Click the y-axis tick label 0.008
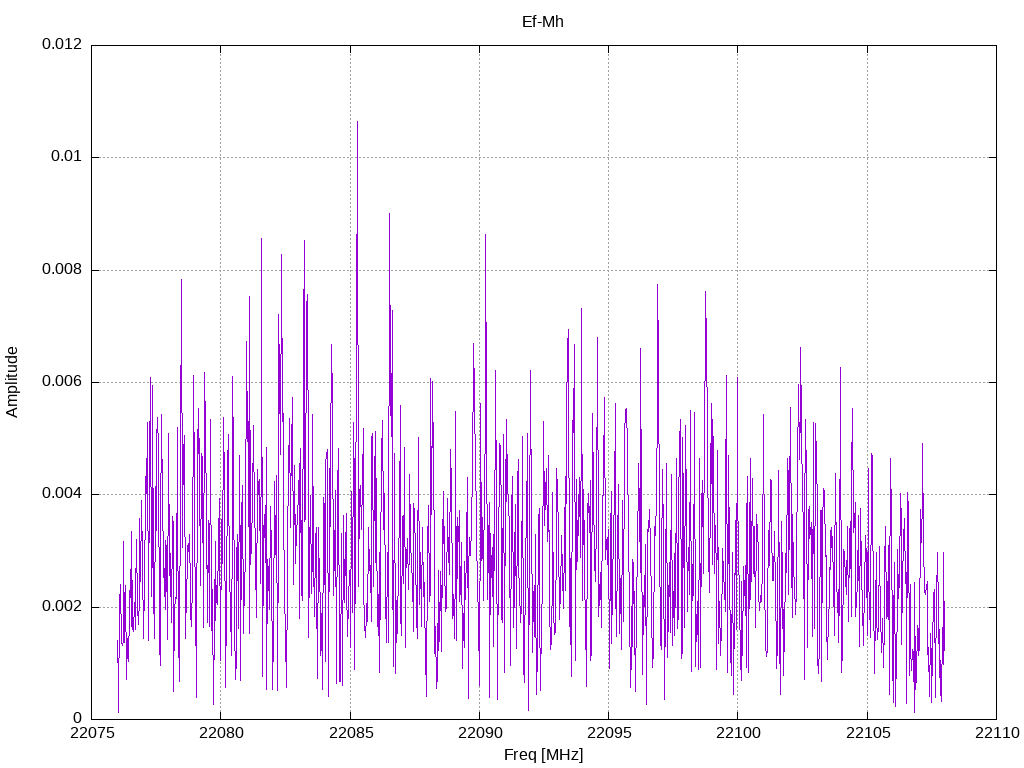 (62, 270)
